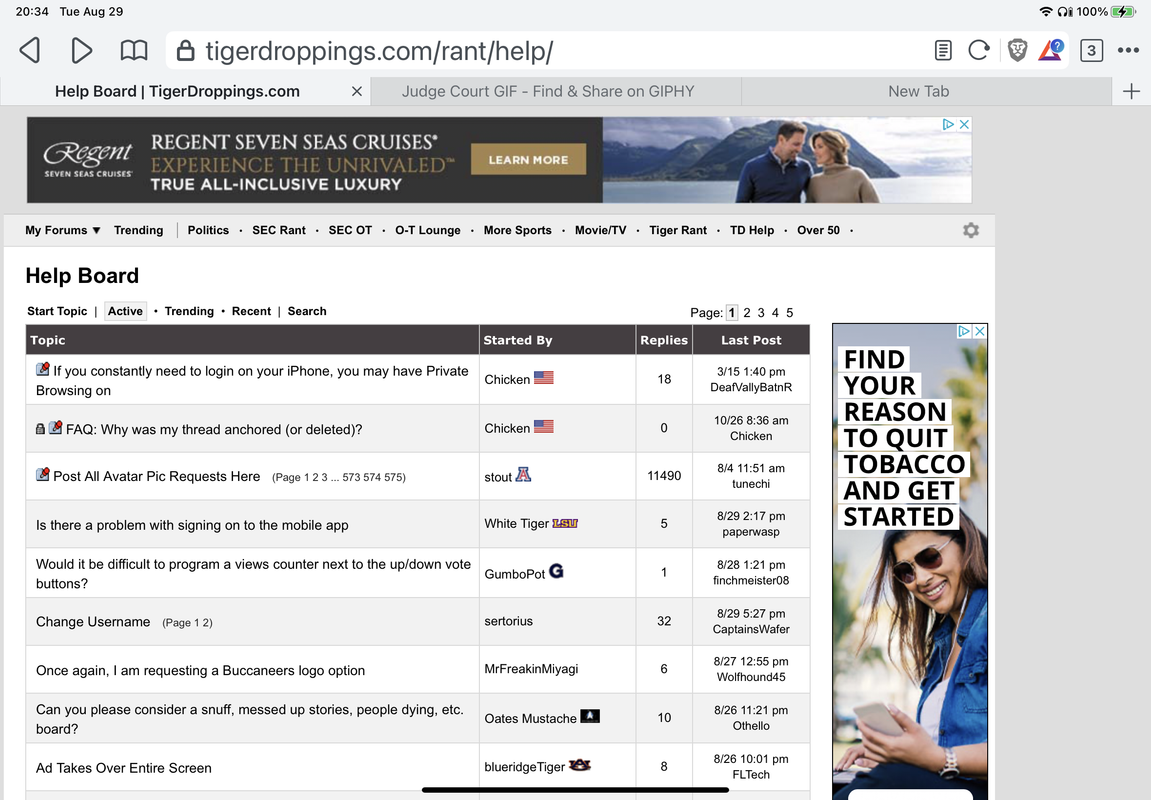Open the snuff stories board request thread
The height and width of the screenshot is (800, 1151).
pos(250,719)
